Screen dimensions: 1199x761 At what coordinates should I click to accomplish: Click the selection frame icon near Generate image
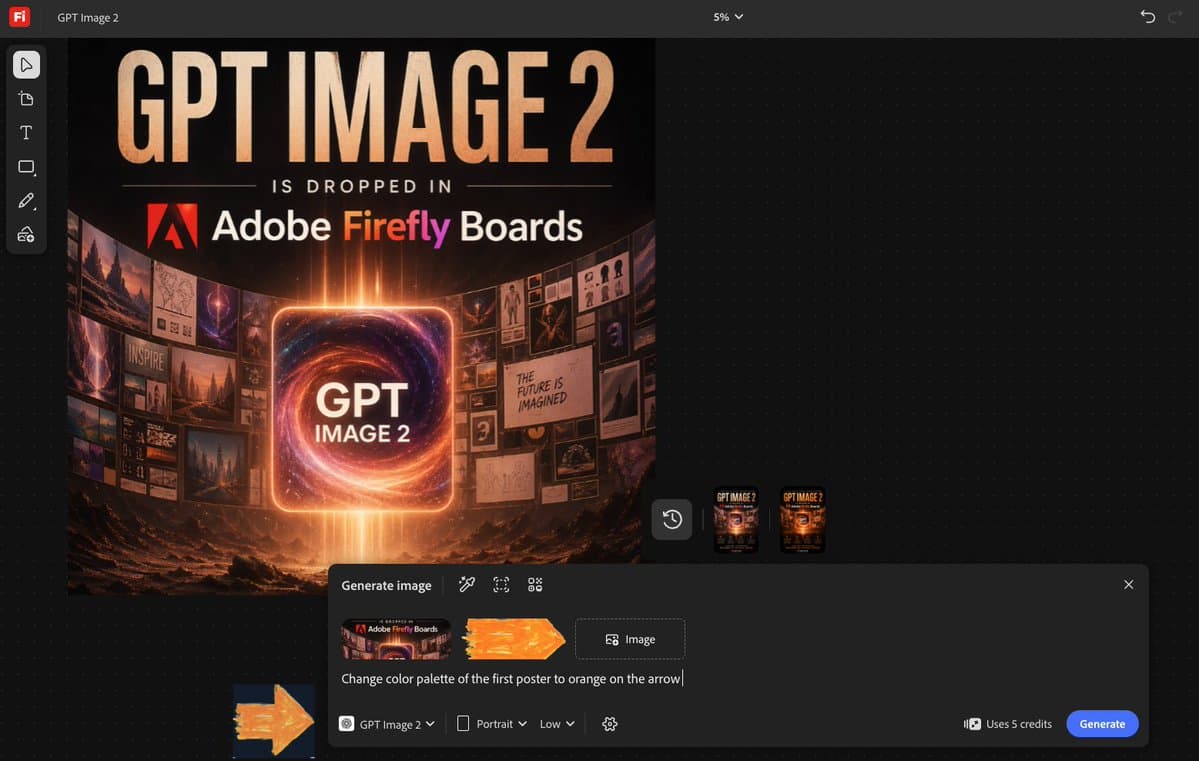click(500, 584)
